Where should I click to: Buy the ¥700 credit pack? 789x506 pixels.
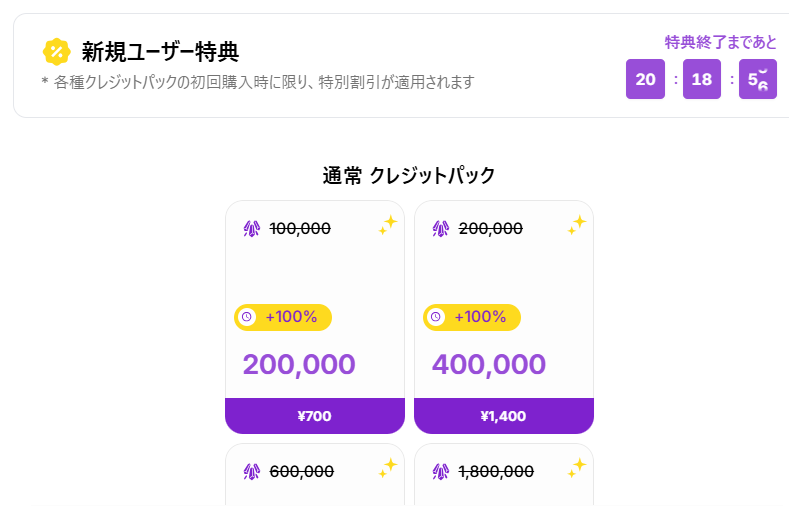pos(314,416)
